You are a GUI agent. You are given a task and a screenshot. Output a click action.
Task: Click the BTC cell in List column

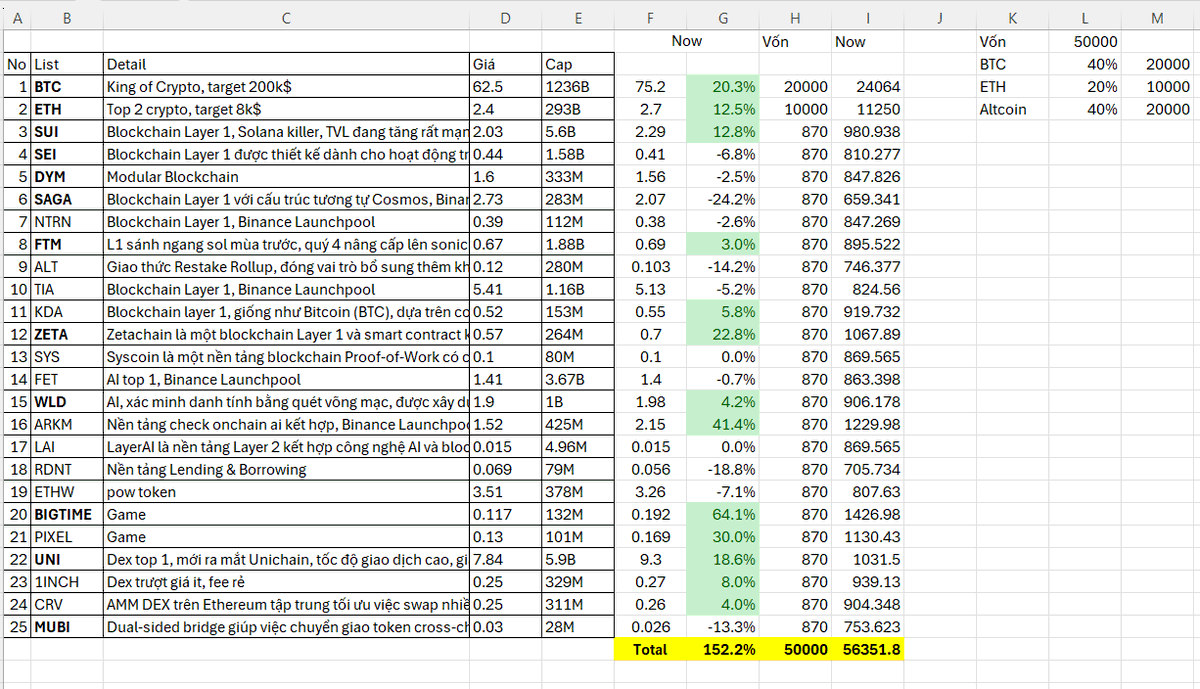tap(67, 86)
